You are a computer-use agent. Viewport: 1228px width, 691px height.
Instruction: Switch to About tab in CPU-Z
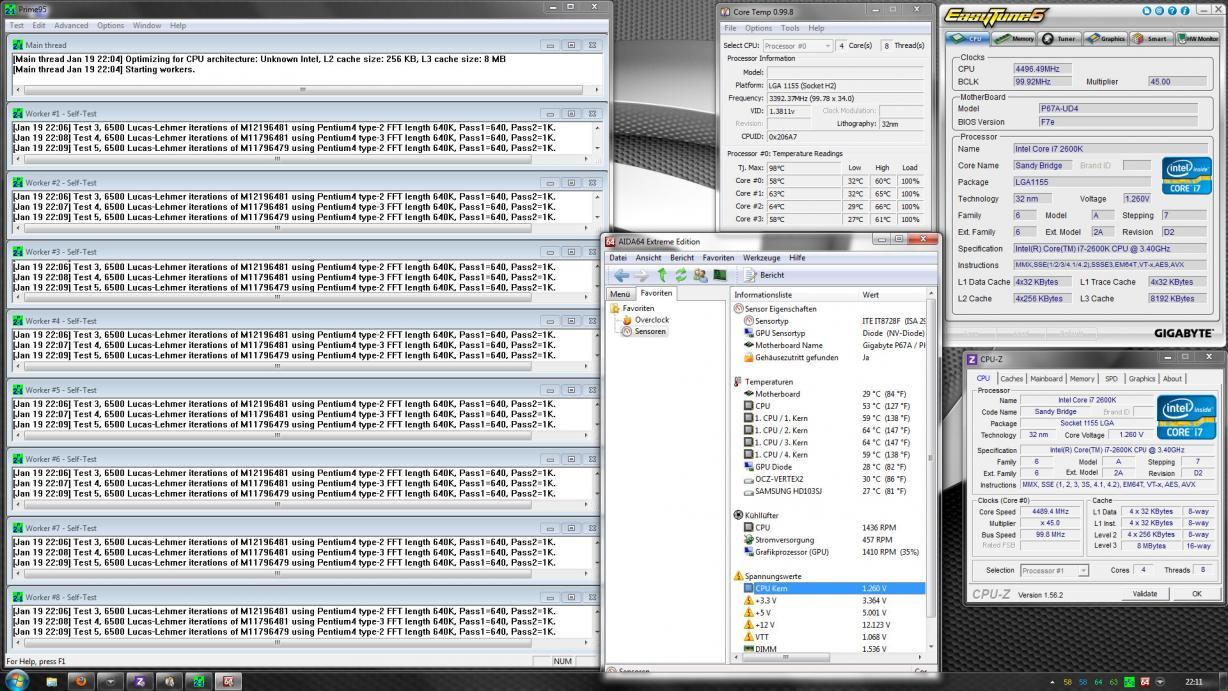(1171, 379)
